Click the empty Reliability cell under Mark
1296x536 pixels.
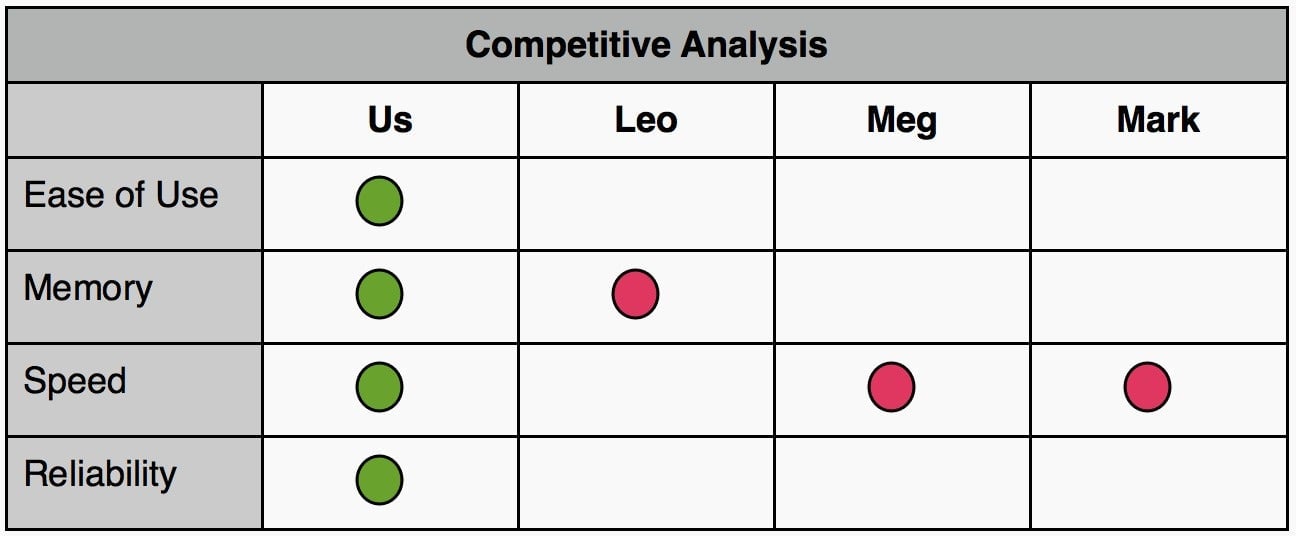point(1158,482)
